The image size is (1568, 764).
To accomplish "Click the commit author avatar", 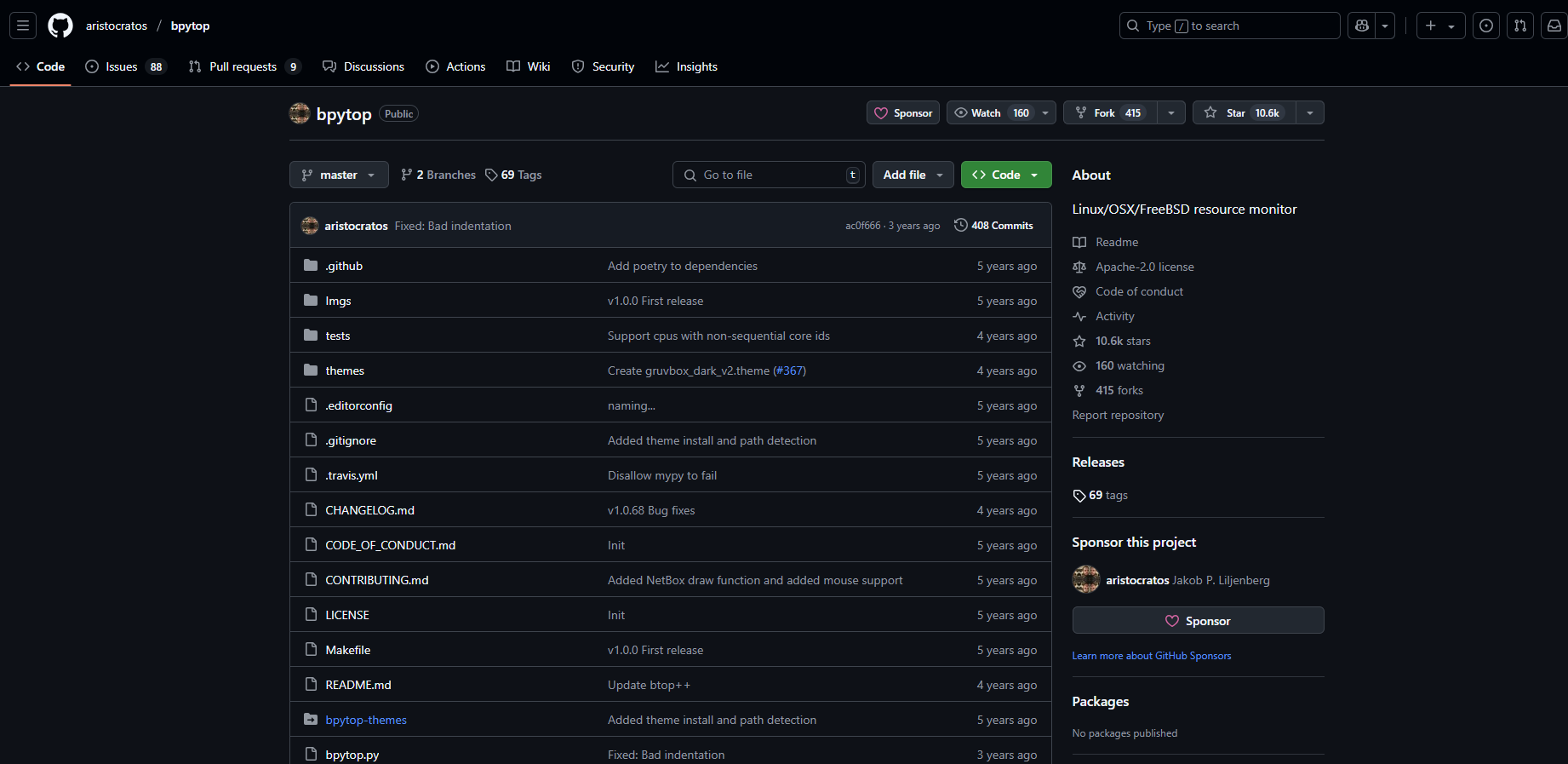I will 310,226.
